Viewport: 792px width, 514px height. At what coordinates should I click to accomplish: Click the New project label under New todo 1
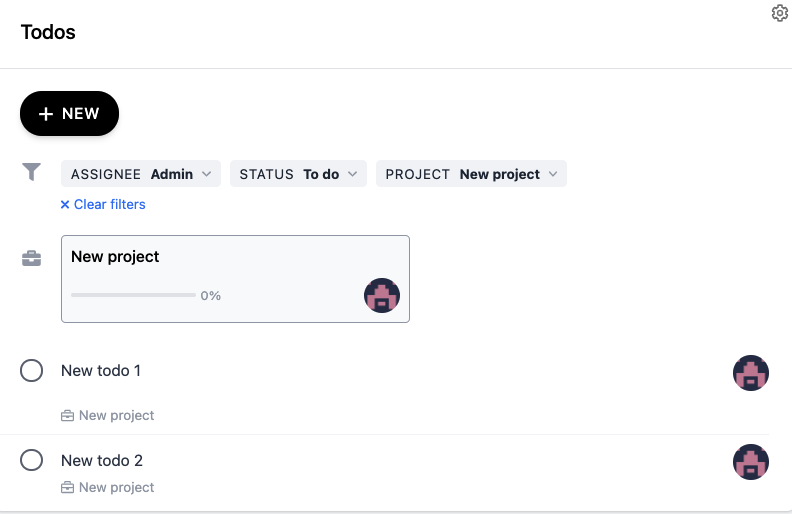[x=117, y=416]
